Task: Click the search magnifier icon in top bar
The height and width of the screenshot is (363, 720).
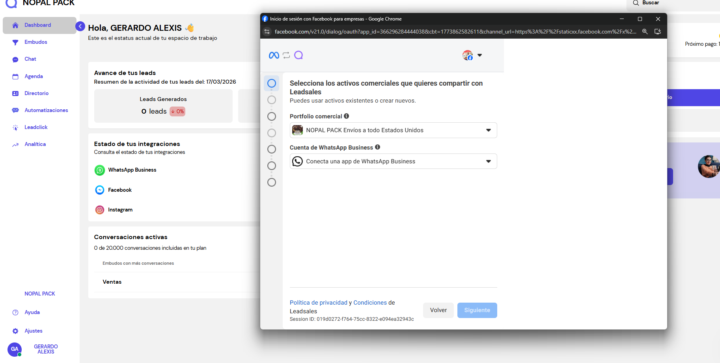Action: [x=636, y=3]
